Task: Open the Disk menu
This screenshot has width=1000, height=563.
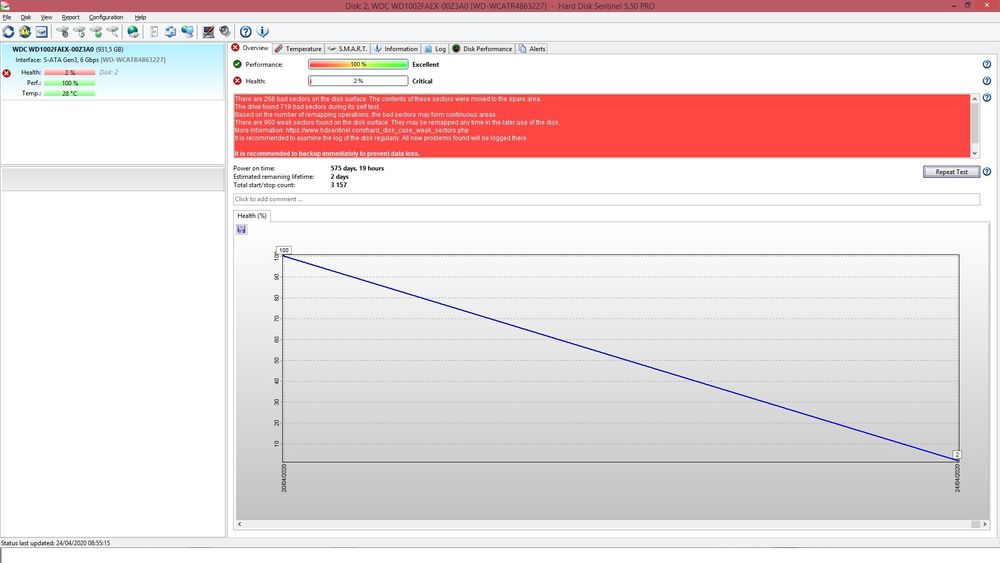Action: (26, 17)
